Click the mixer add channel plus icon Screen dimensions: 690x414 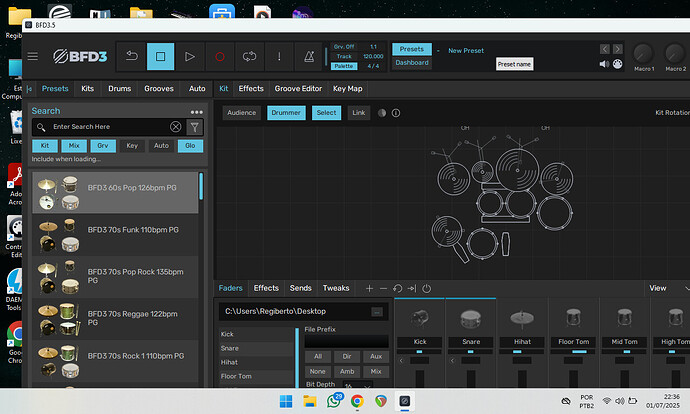pyautogui.click(x=370, y=289)
